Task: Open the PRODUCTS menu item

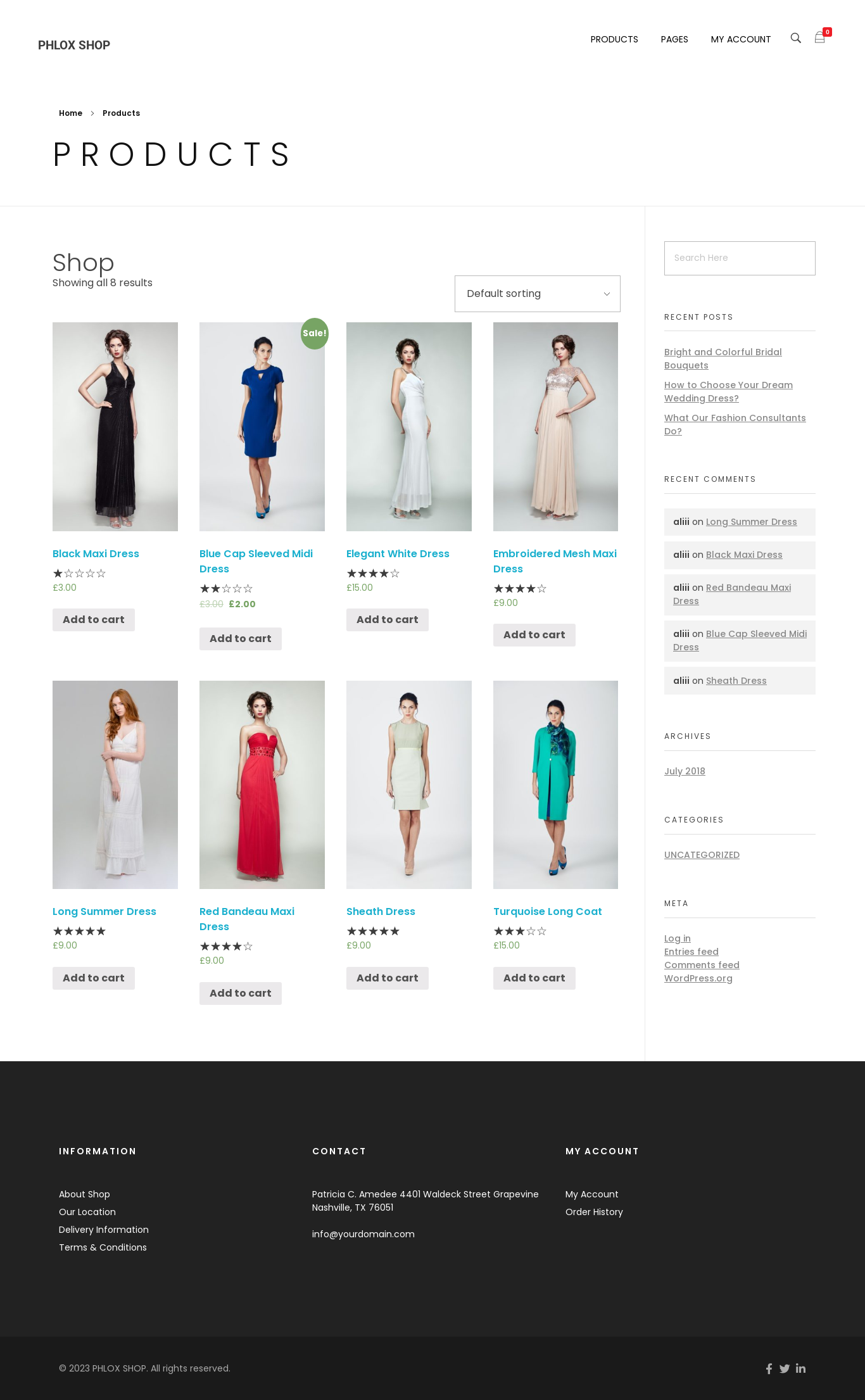Action: 614,39
